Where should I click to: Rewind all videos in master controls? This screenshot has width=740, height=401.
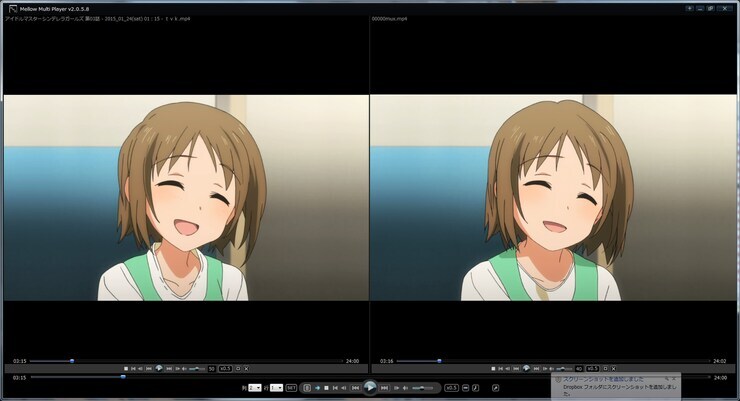[355, 388]
